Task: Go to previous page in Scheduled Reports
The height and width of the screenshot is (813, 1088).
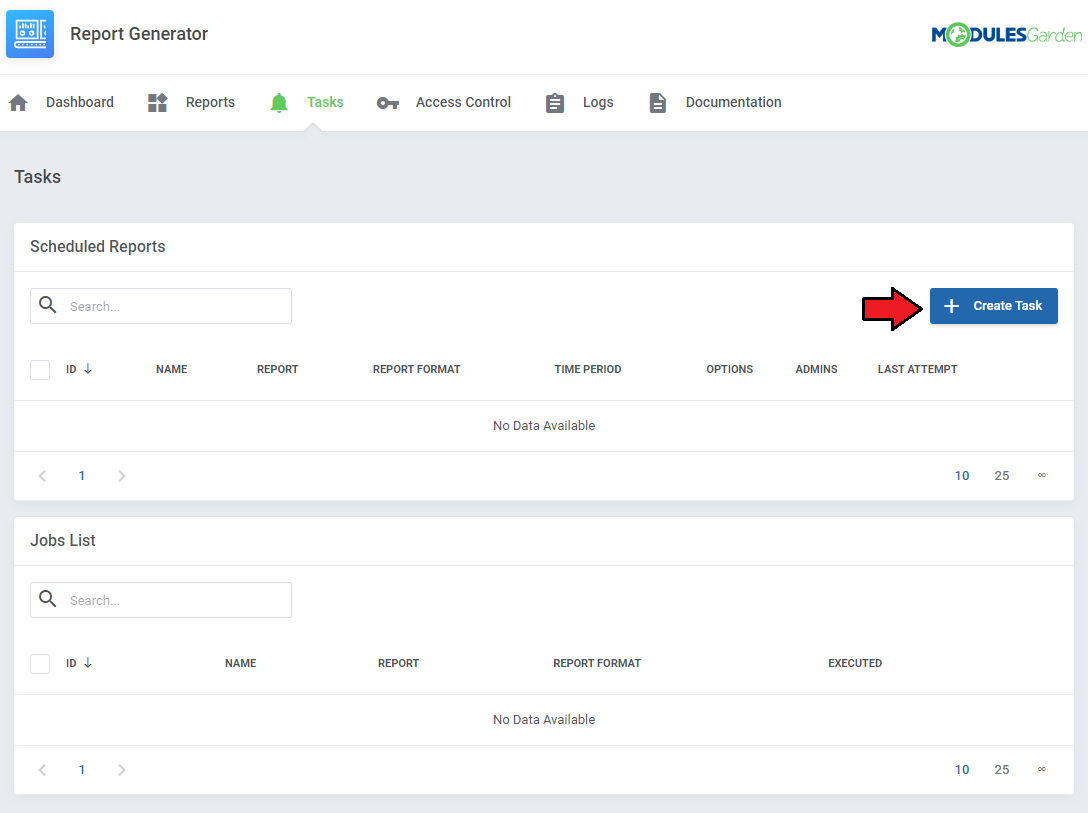Action: point(42,476)
